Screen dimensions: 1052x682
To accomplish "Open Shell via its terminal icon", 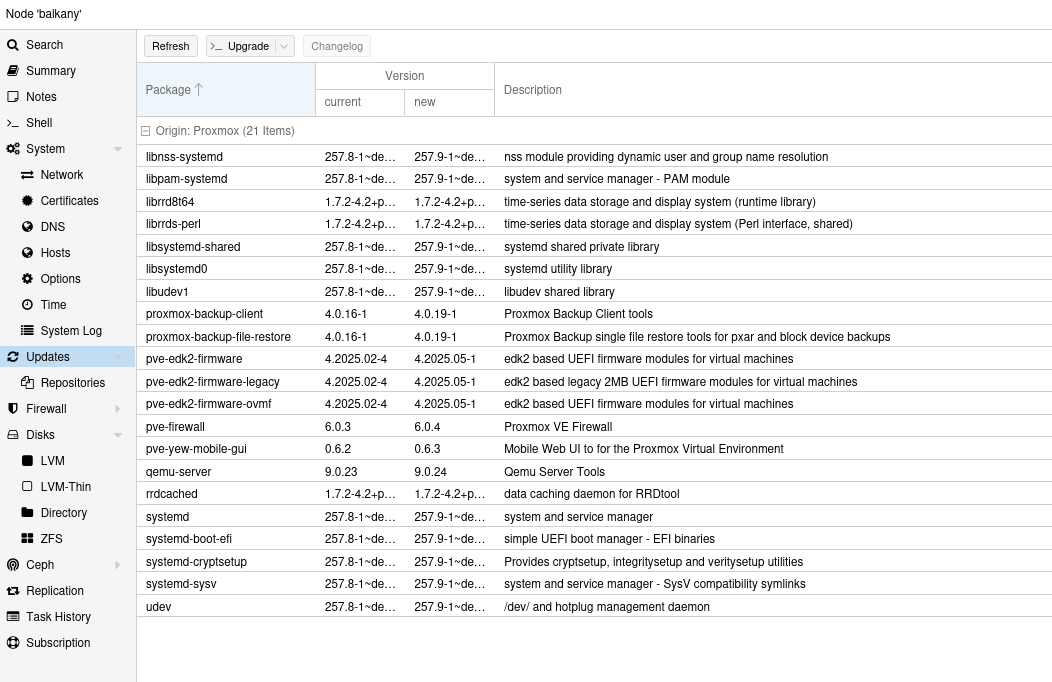I will (13, 123).
